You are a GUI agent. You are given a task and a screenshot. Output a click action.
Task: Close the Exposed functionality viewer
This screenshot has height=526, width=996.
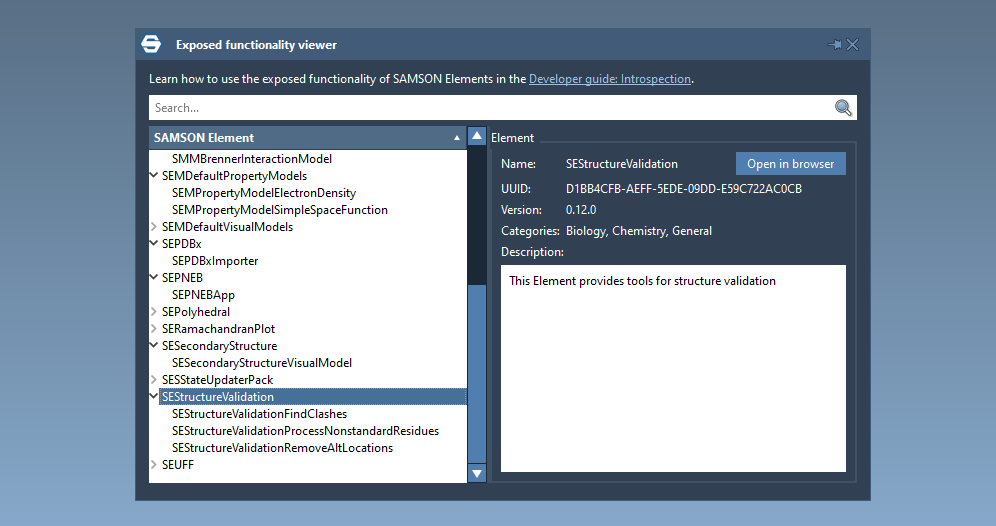point(853,45)
